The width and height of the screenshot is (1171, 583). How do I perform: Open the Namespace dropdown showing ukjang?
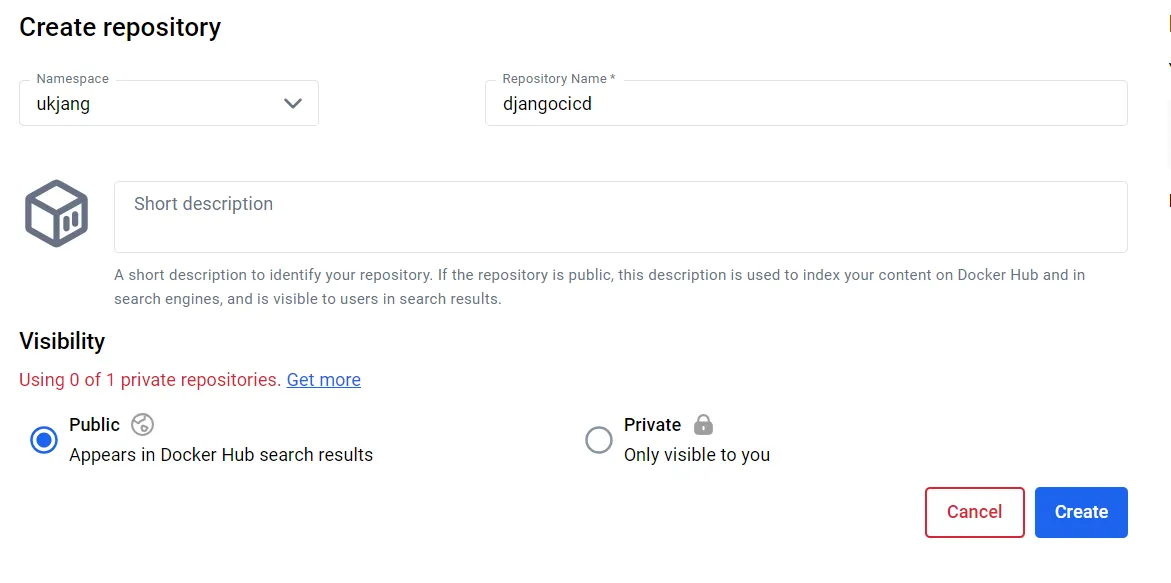pos(169,103)
